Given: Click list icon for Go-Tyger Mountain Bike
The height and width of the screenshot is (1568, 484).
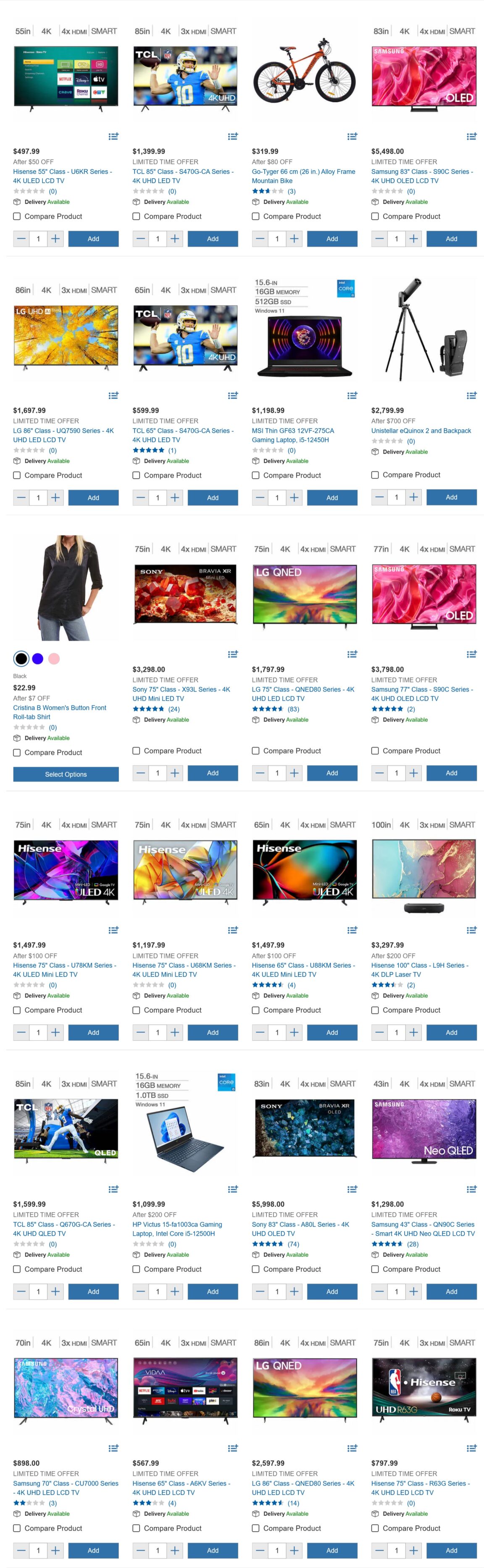Looking at the screenshot, I should pos(352,137).
